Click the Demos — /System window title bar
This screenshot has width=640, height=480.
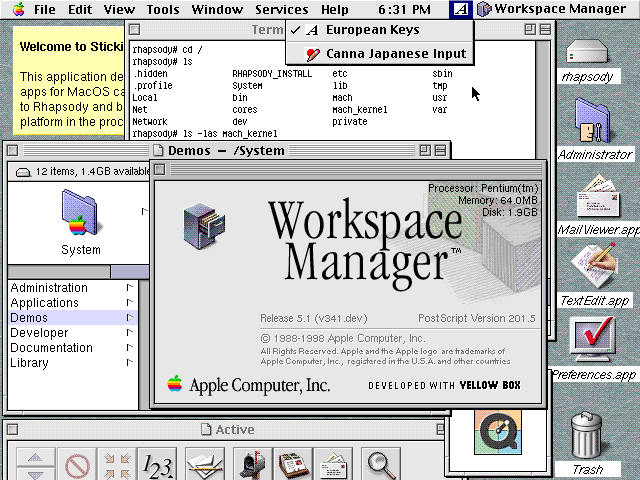click(227, 151)
